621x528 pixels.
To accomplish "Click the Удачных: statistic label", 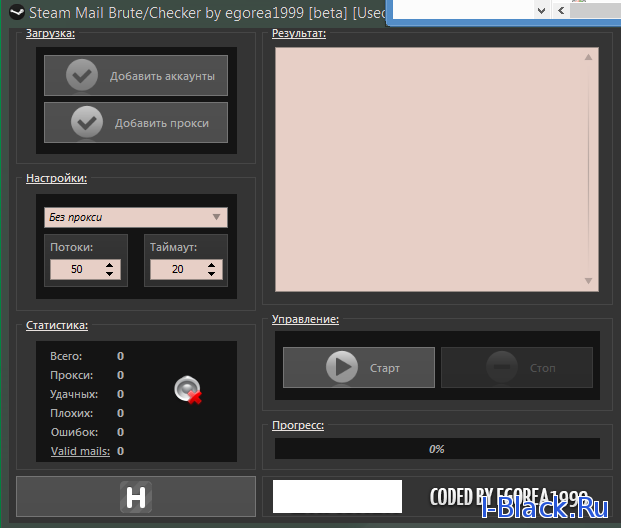I will click(74, 394).
